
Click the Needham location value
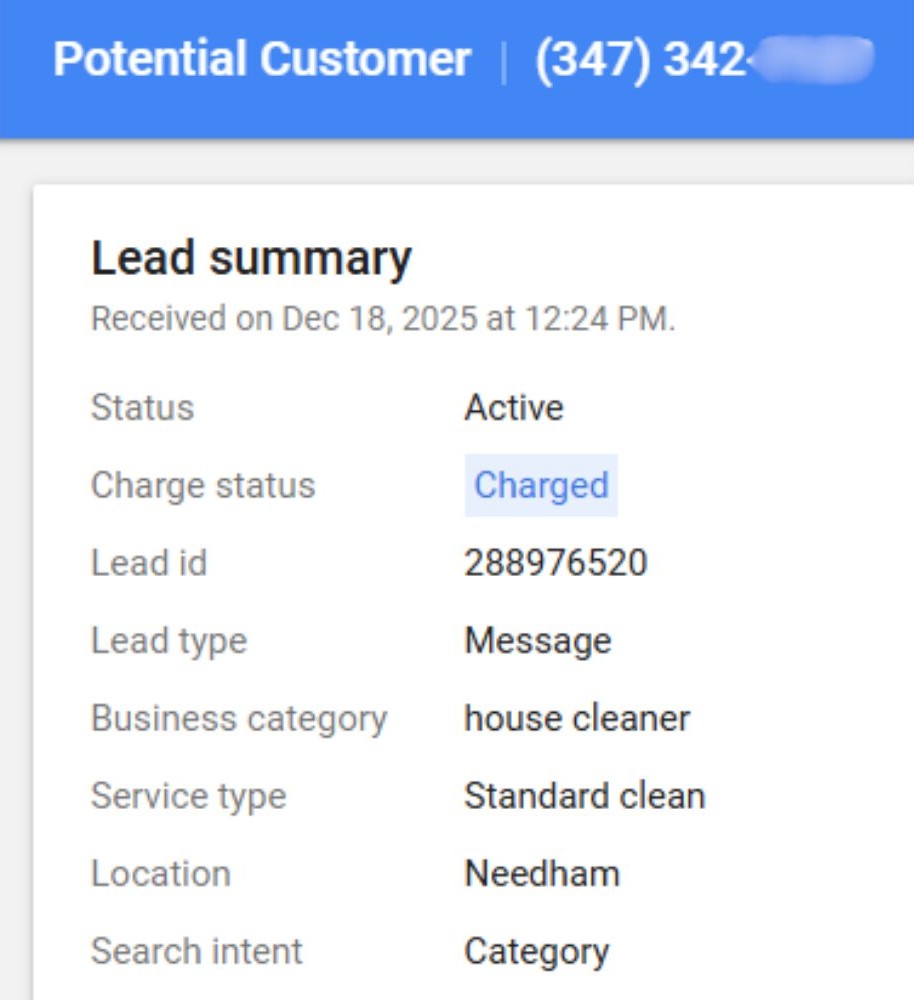pos(542,874)
